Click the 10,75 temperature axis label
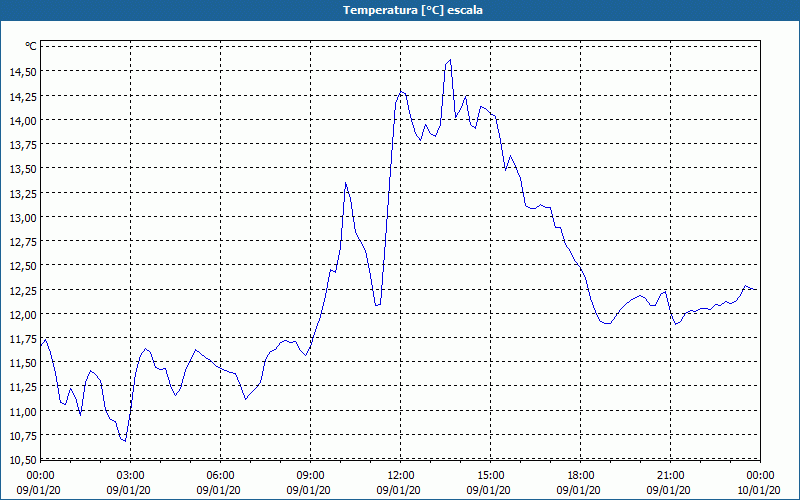The image size is (800, 500). (x=23, y=436)
